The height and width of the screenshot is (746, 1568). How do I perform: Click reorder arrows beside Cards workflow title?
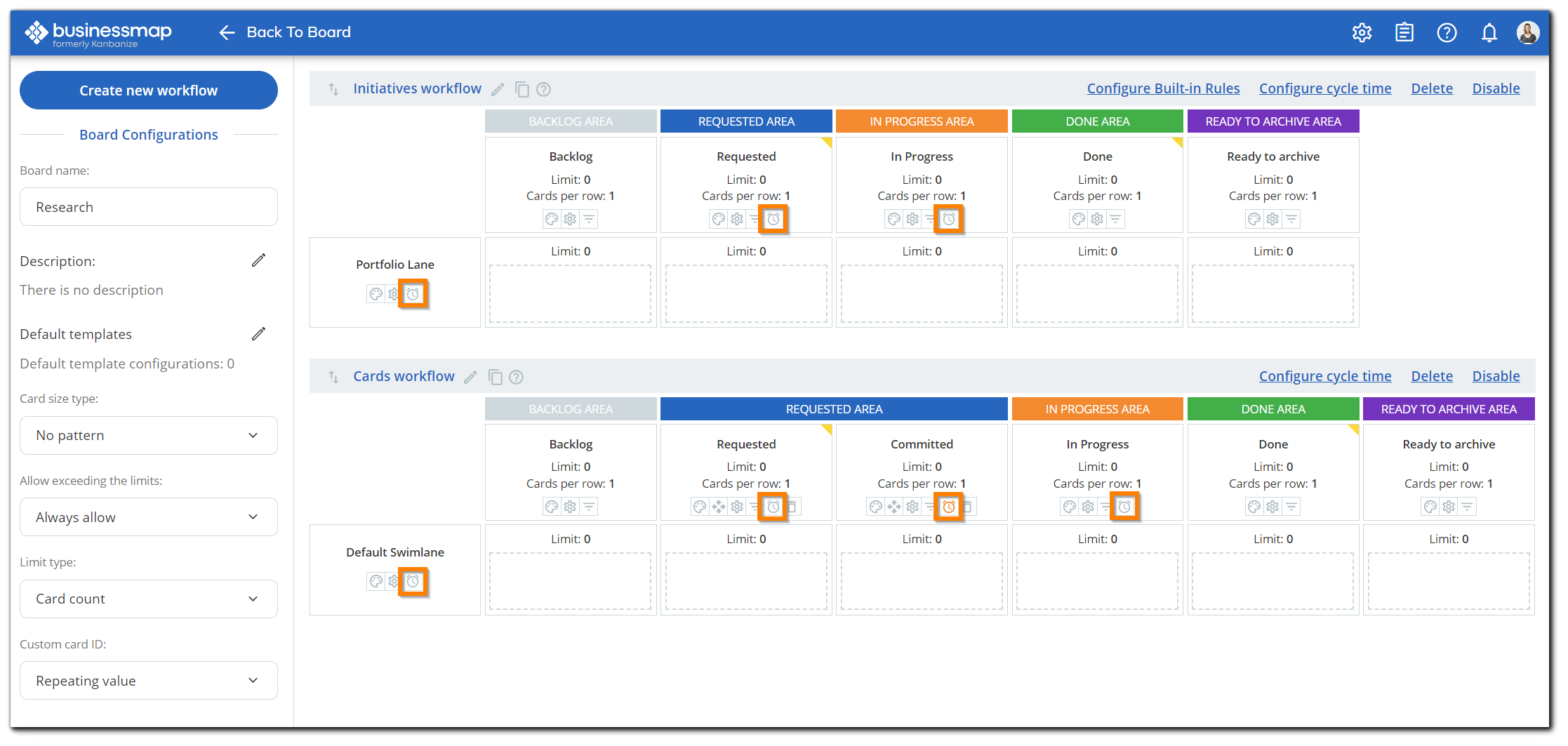coord(333,376)
